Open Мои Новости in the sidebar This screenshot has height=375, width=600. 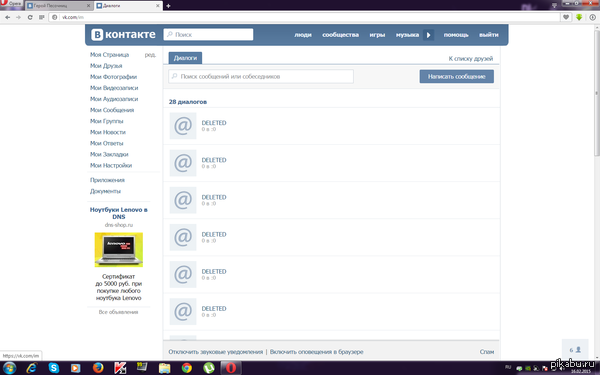(x=108, y=132)
